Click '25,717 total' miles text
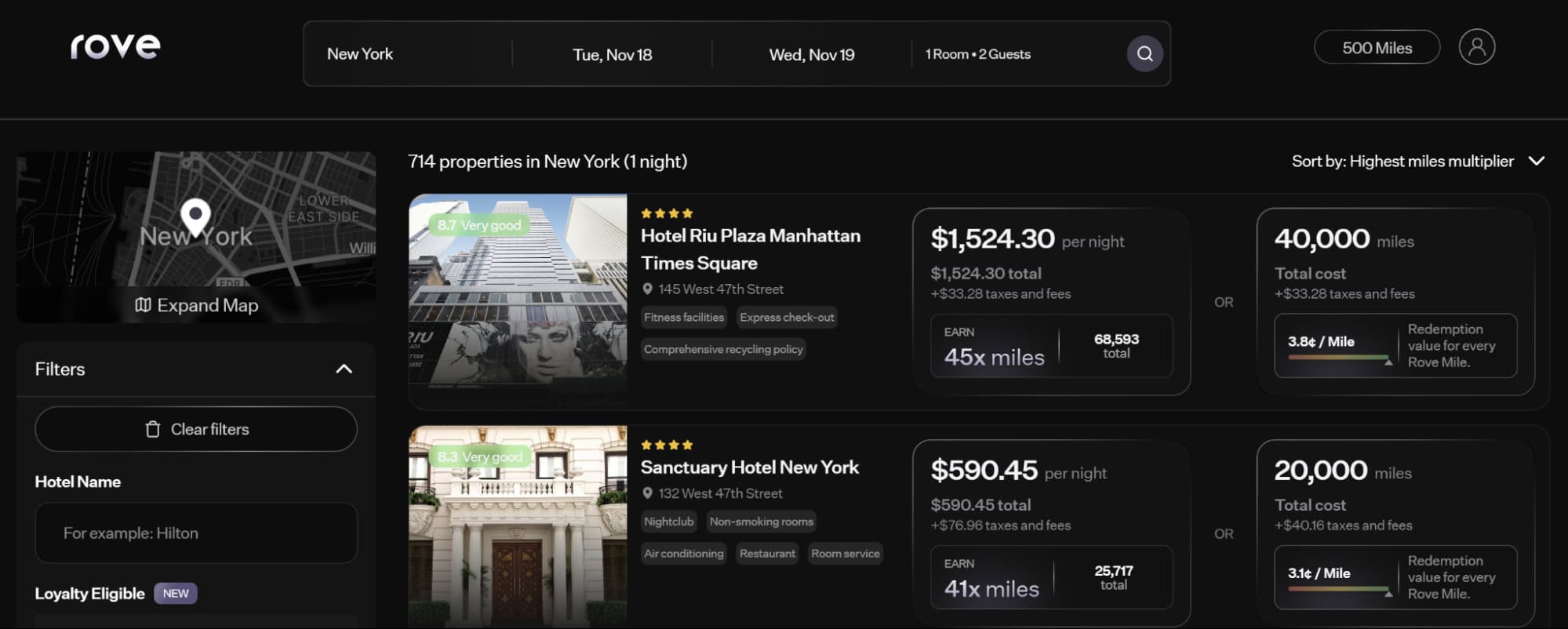1568x629 pixels. (1114, 577)
